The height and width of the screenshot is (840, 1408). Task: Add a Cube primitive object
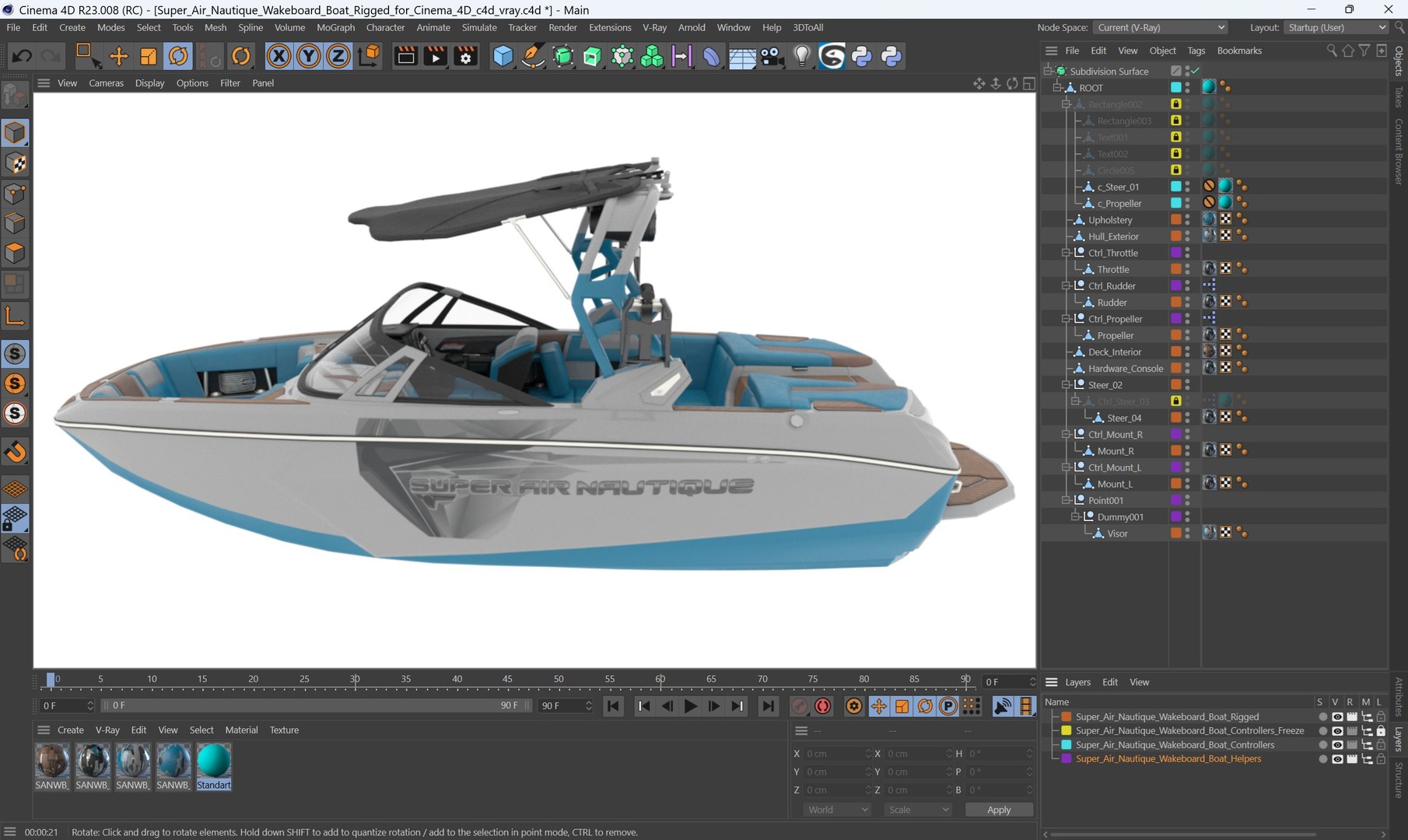503,56
